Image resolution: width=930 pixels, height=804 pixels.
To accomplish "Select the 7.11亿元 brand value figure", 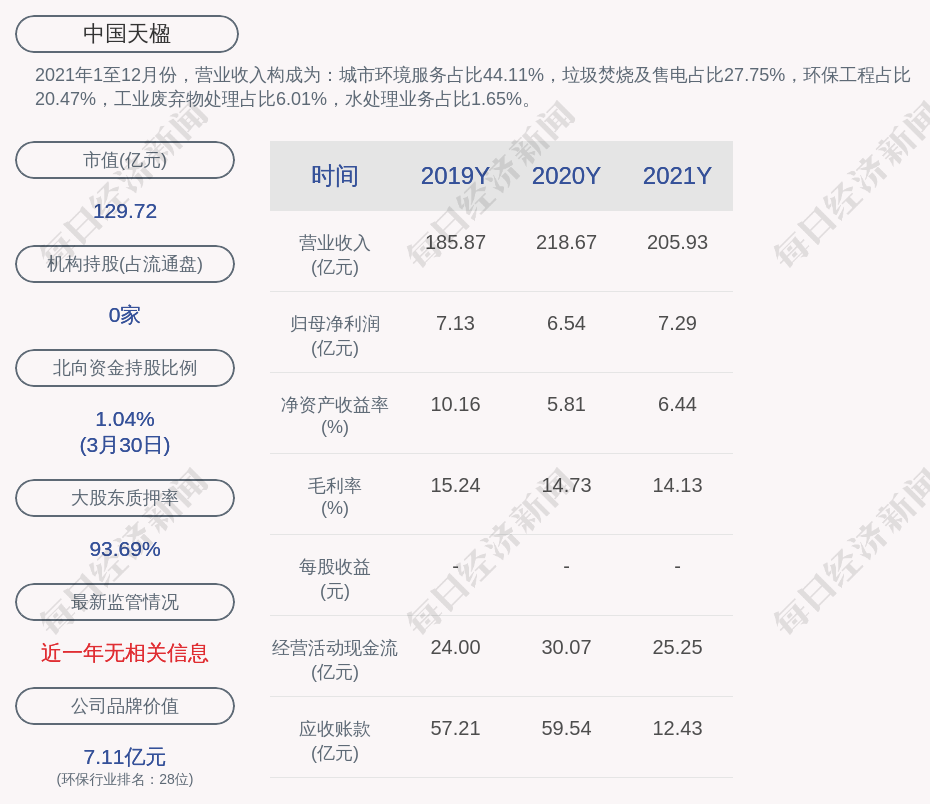I will [125, 757].
